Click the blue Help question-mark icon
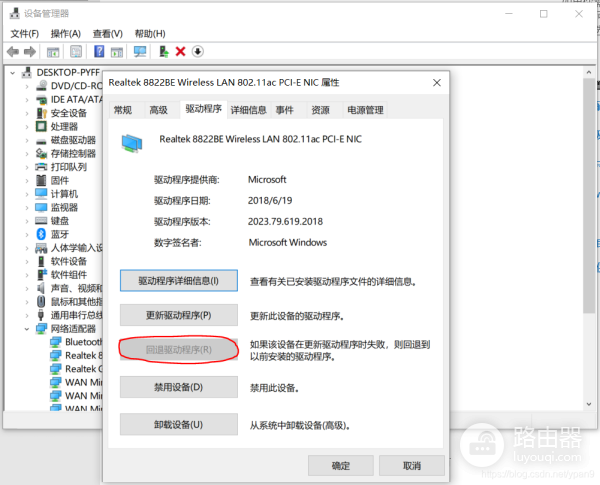 click(x=99, y=51)
